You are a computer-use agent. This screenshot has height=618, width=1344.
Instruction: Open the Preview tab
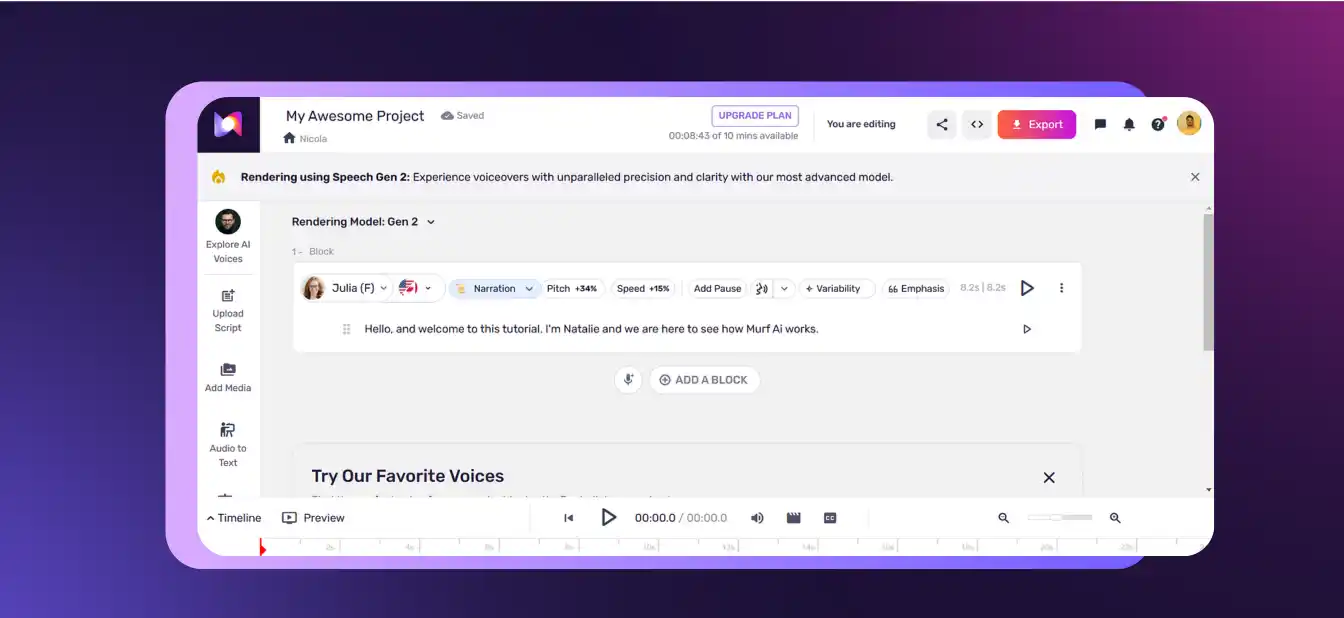pos(313,518)
